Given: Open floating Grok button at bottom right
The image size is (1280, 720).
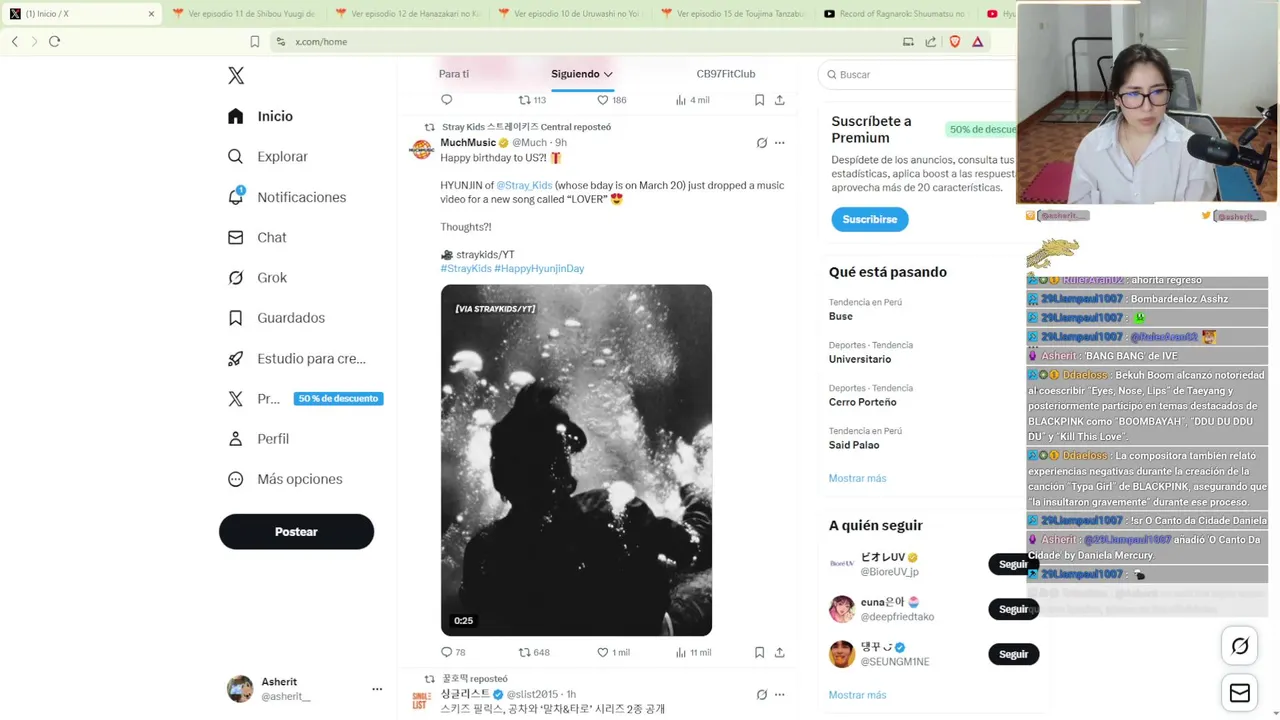Looking at the screenshot, I should [1240, 646].
